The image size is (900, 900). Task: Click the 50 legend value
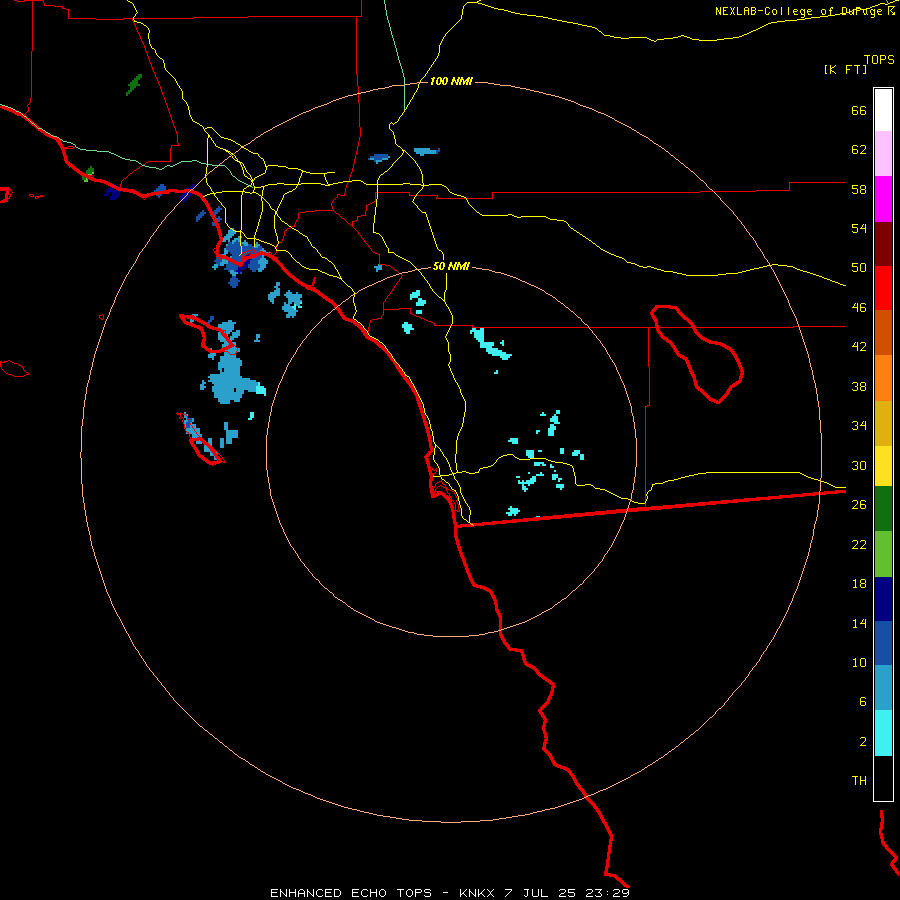coord(859,268)
